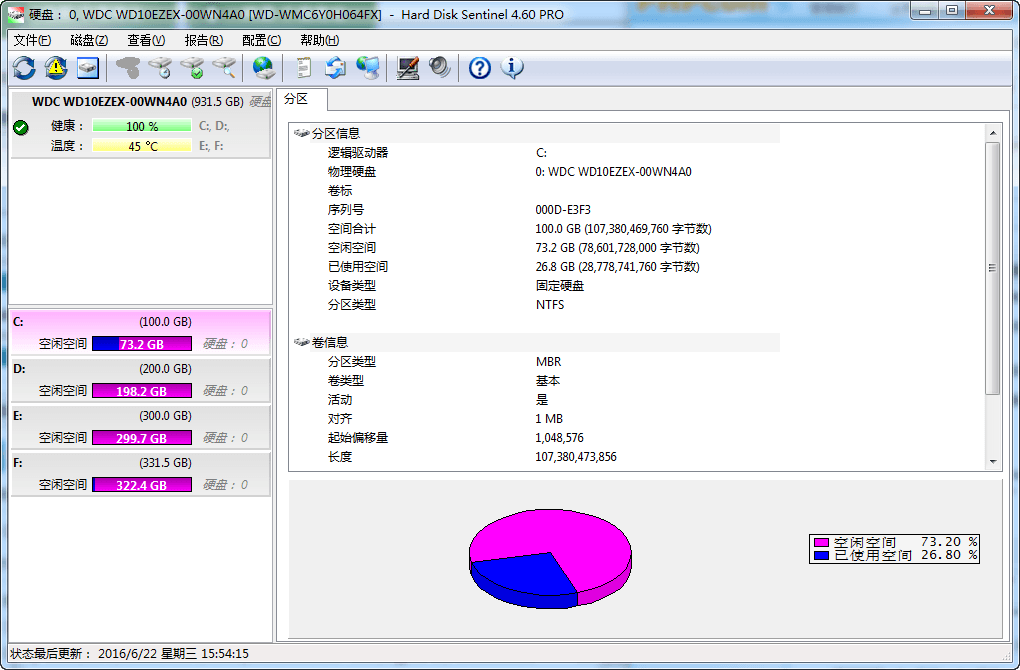Click the greyed-out stethoscope toolbar icon
This screenshot has height=670, width=1020.
pos(128,68)
